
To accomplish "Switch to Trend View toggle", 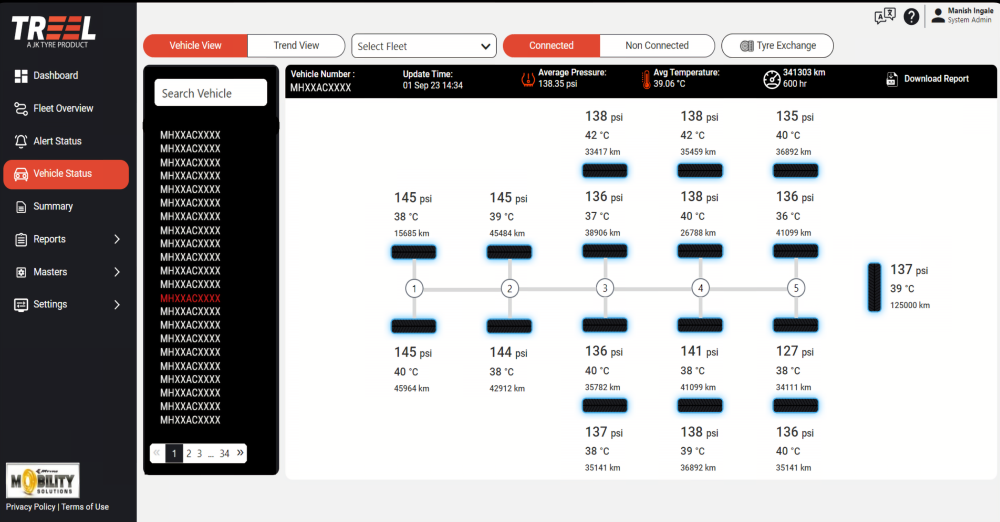I will 296,46.
